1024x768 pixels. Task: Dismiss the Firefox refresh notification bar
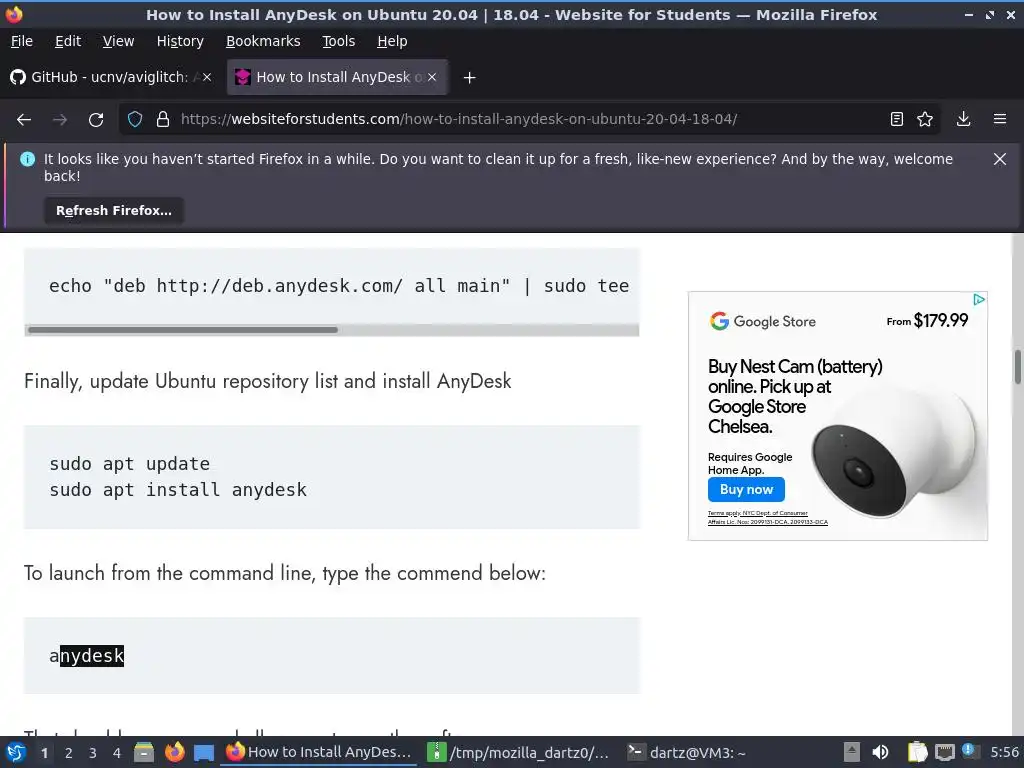pos(999,159)
